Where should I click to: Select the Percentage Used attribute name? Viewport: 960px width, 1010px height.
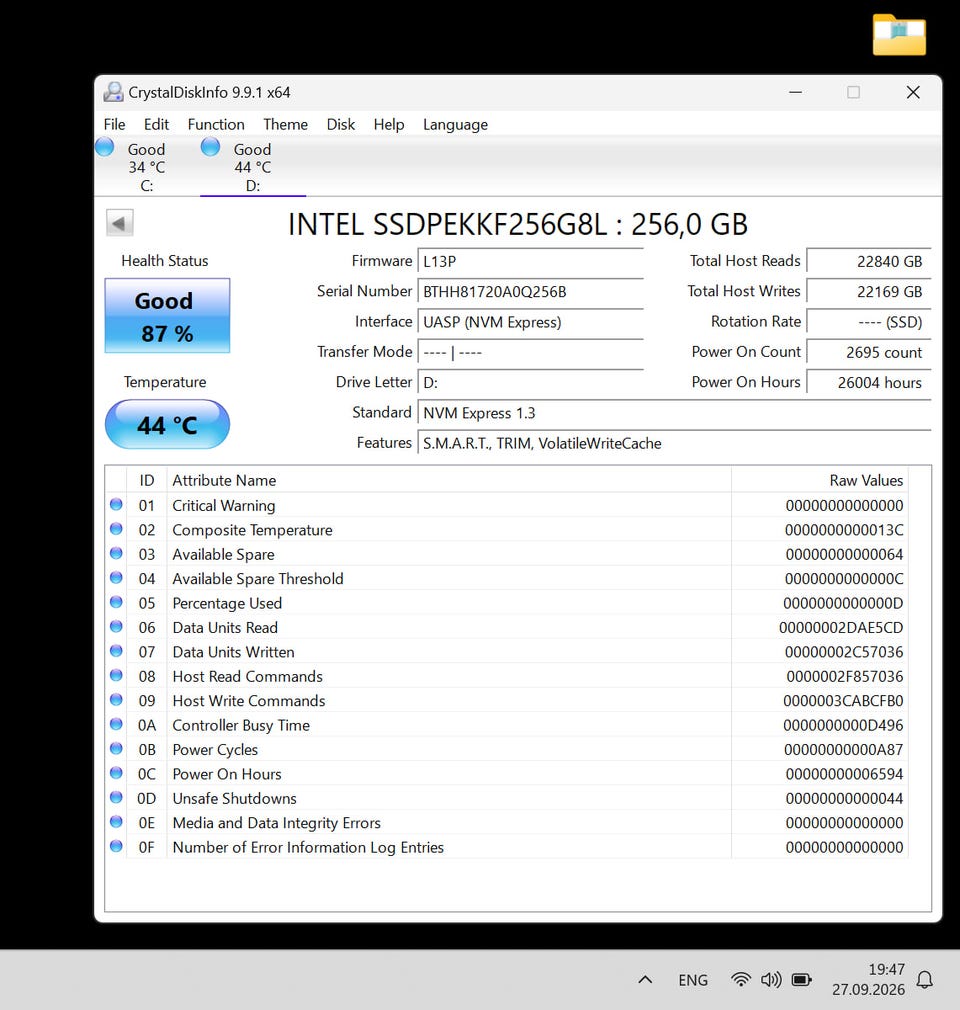click(227, 603)
